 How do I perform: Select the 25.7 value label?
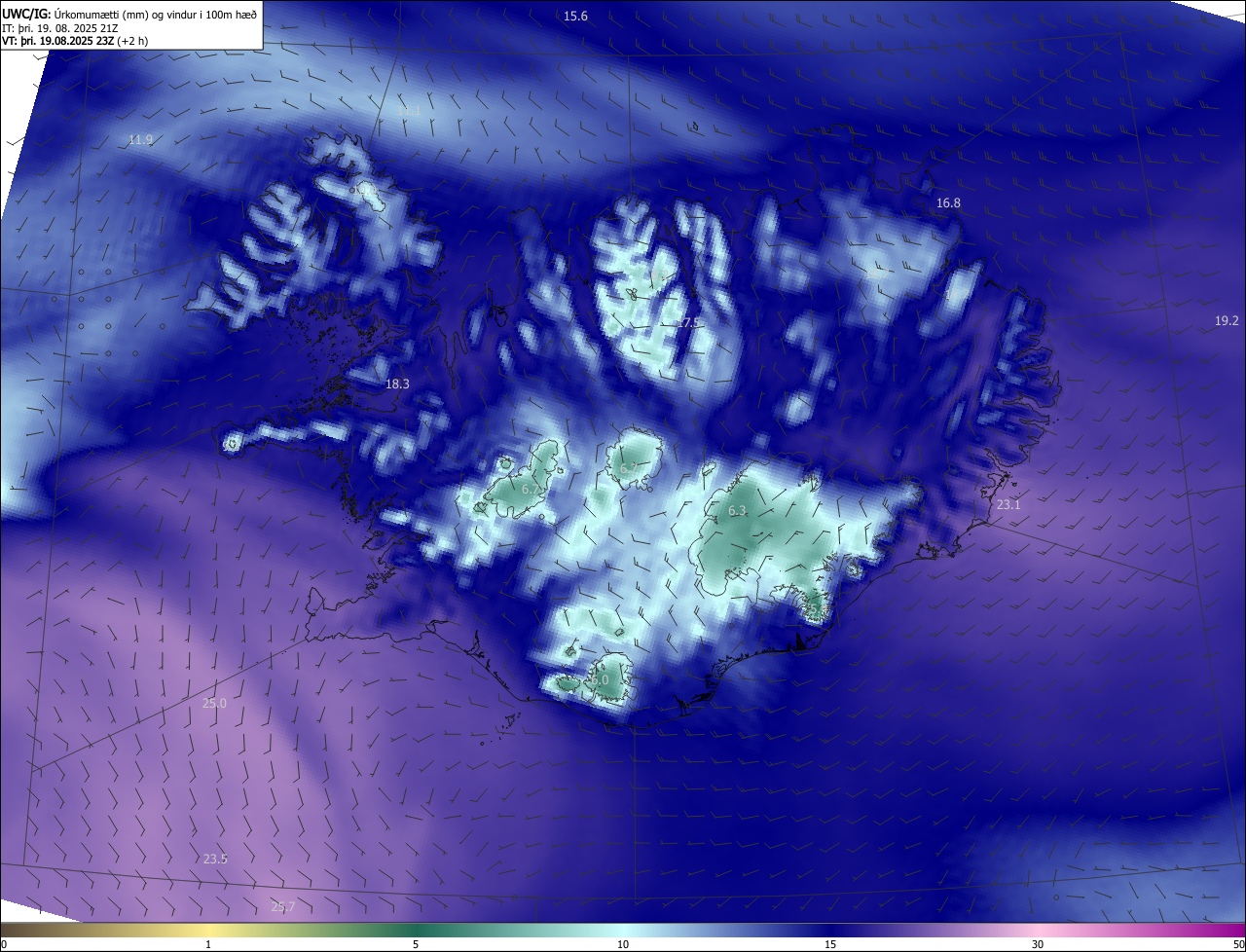282,907
